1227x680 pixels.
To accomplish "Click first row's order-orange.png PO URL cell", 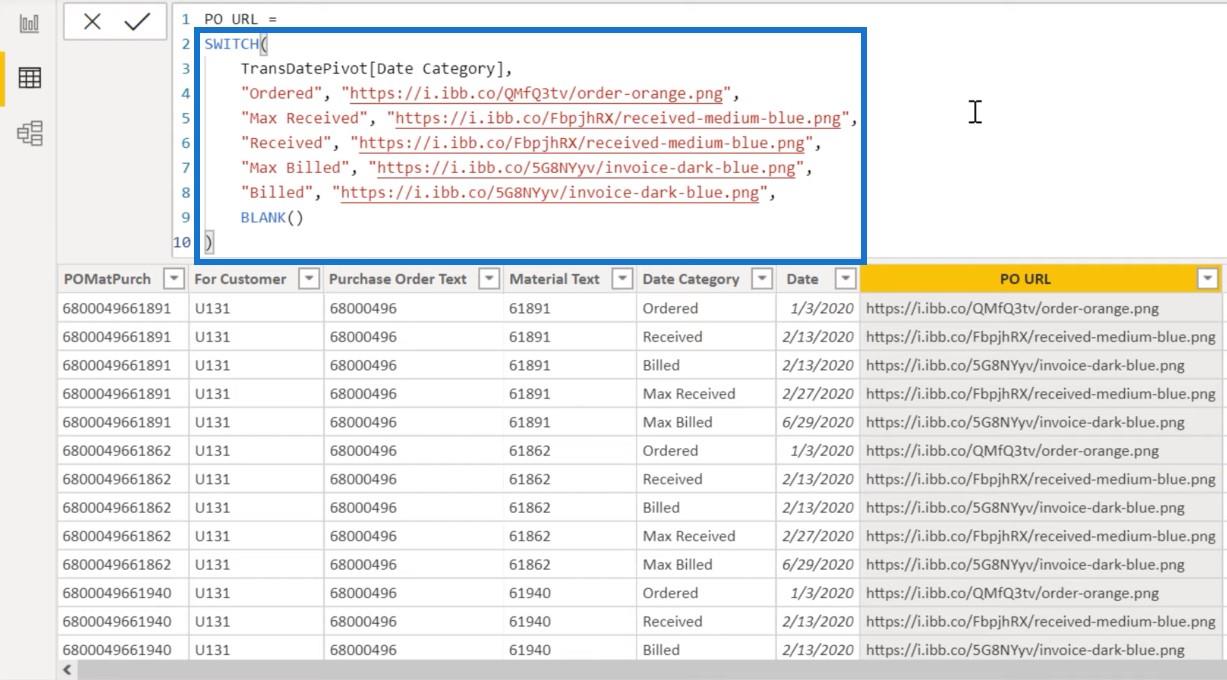I will click(1040, 308).
